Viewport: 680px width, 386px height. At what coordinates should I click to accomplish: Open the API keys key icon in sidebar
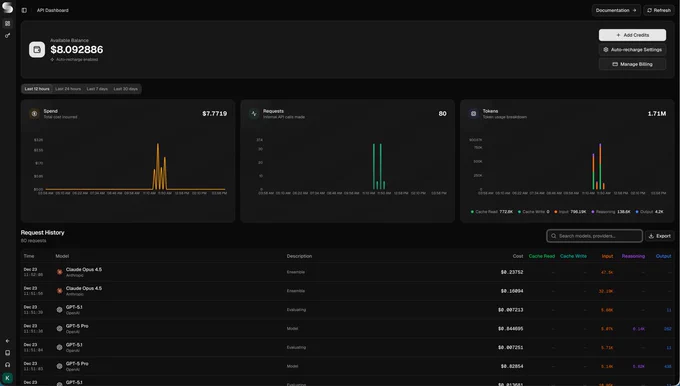click(x=7, y=36)
